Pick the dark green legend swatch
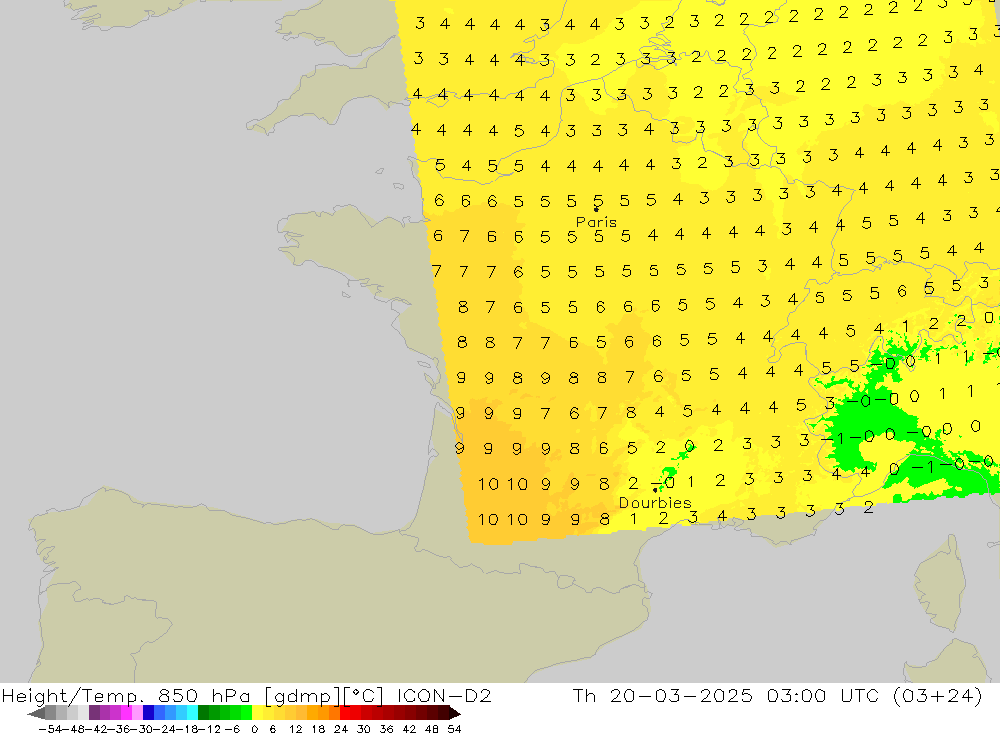The width and height of the screenshot is (1000, 733). tap(203, 713)
